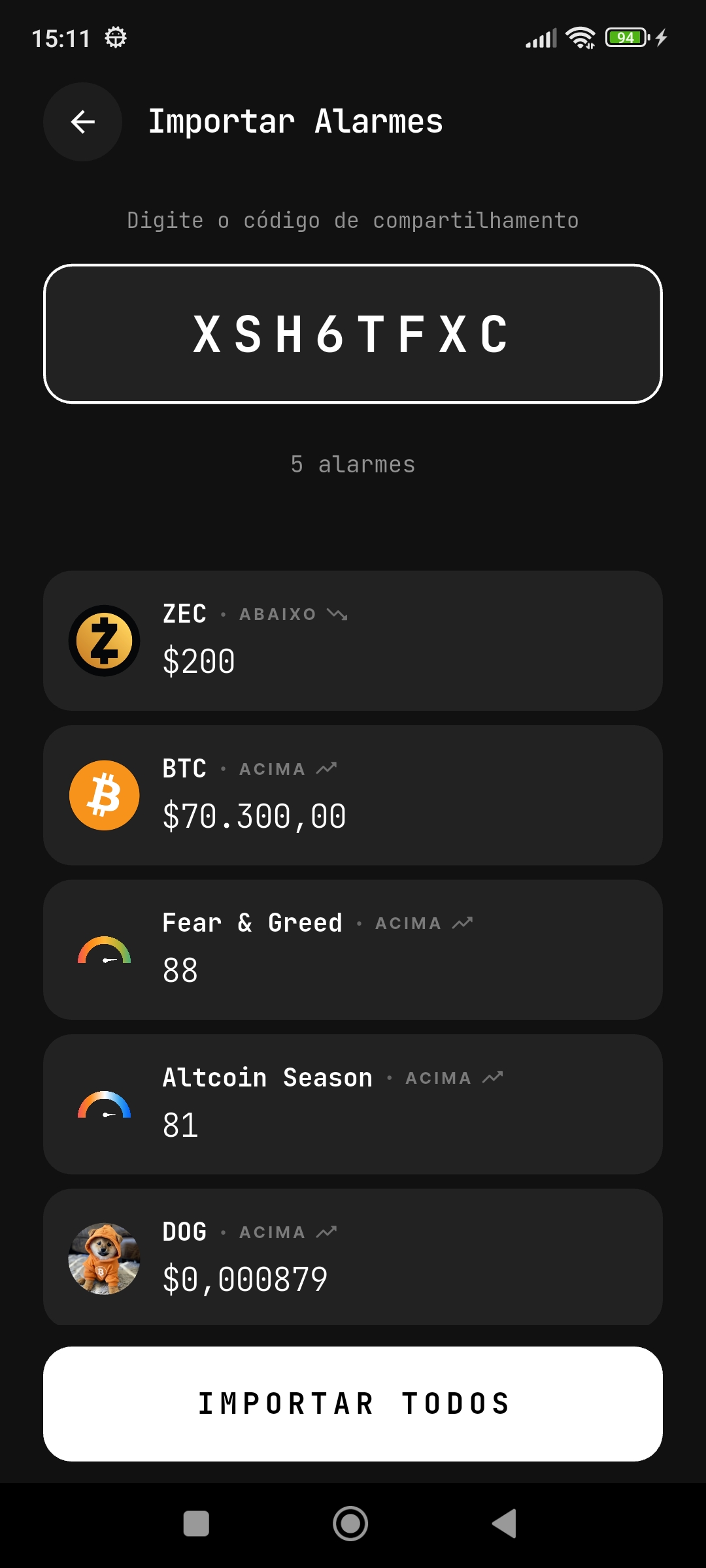Click the Zcash coin logo
The image size is (706, 1568).
(x=105, y=640)
